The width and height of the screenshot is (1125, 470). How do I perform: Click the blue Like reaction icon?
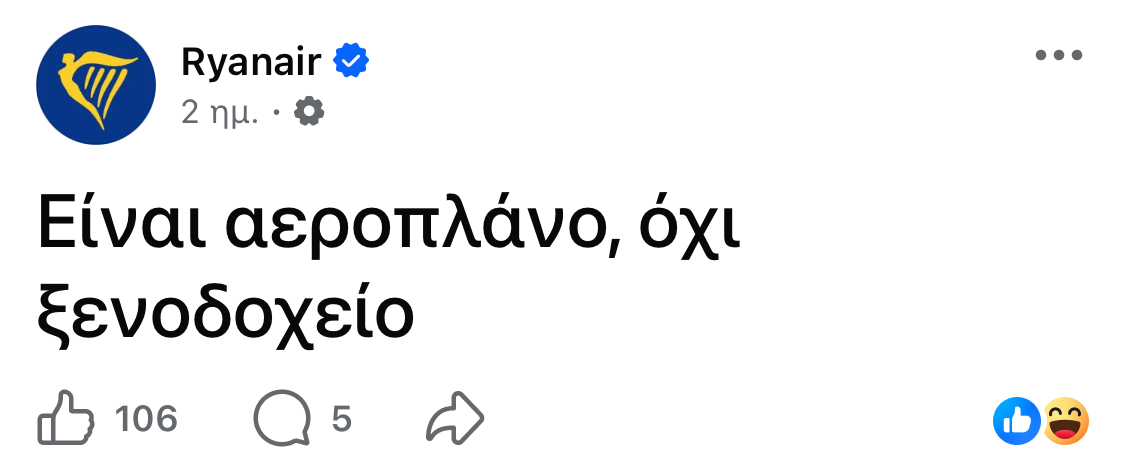1016,421
